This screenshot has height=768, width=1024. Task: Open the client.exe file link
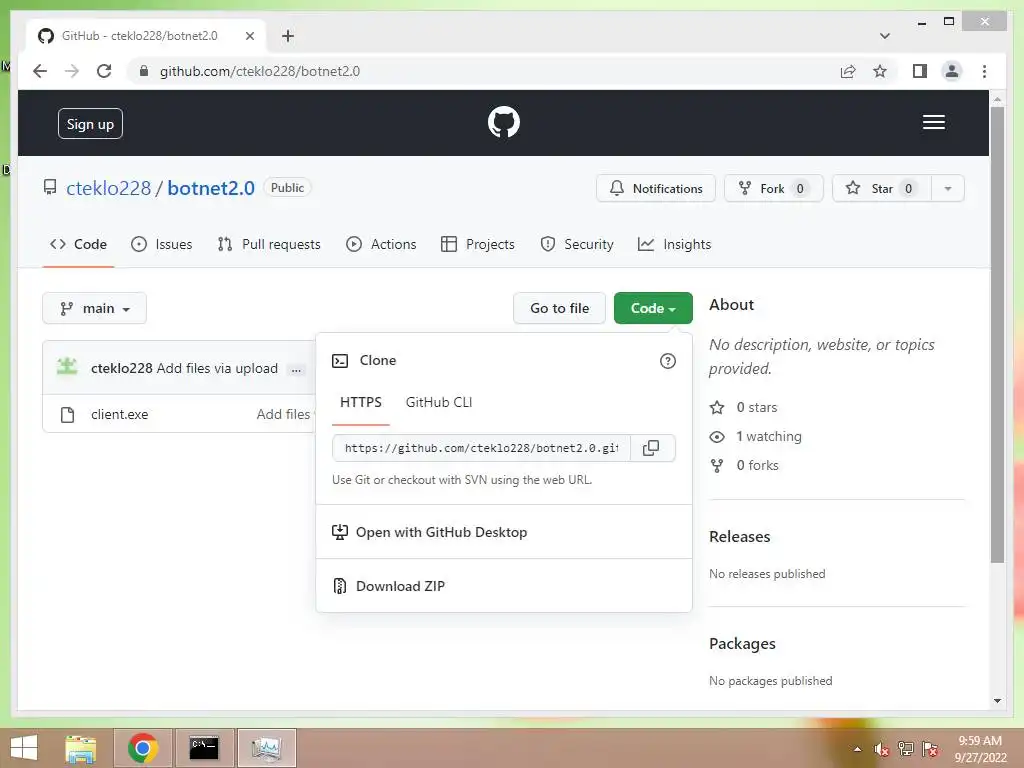coord(120,415)
